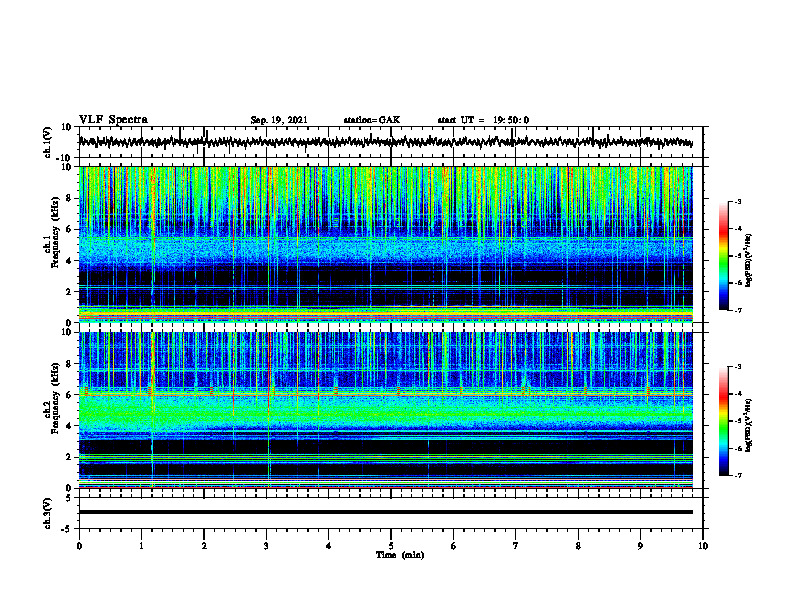Click the "ch.1(V)" waveform axis label

tap(48, 142)
